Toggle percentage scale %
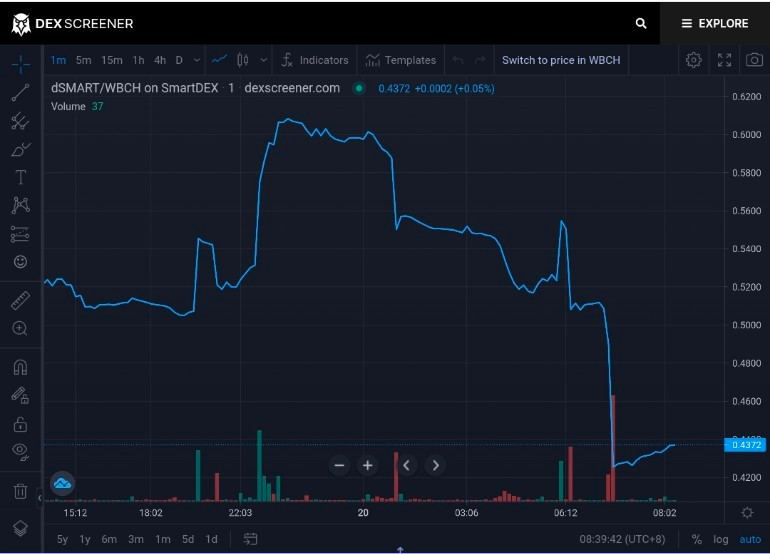 (696, 539)
